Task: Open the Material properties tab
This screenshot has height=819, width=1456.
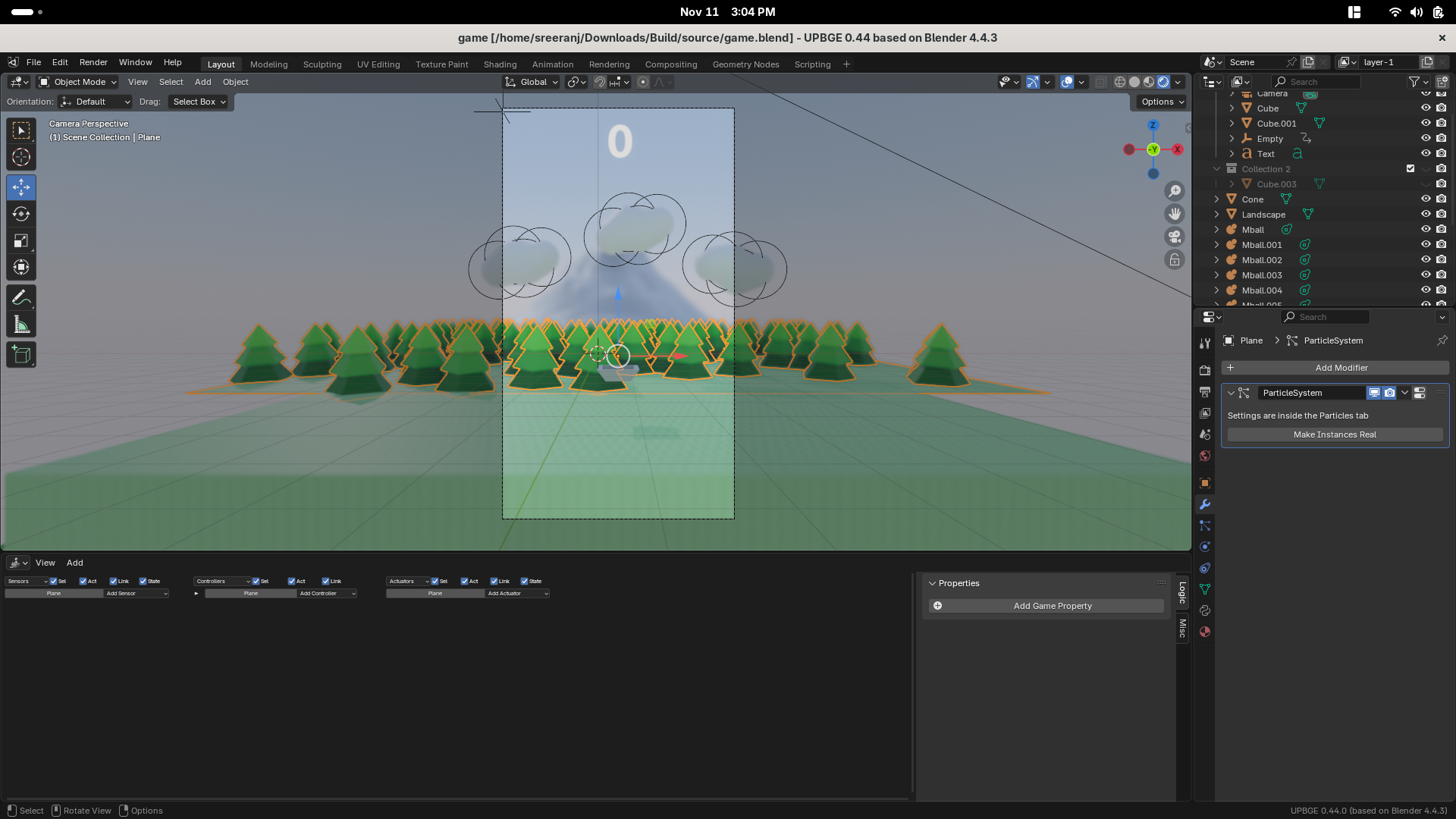Action: [1205, 632]
